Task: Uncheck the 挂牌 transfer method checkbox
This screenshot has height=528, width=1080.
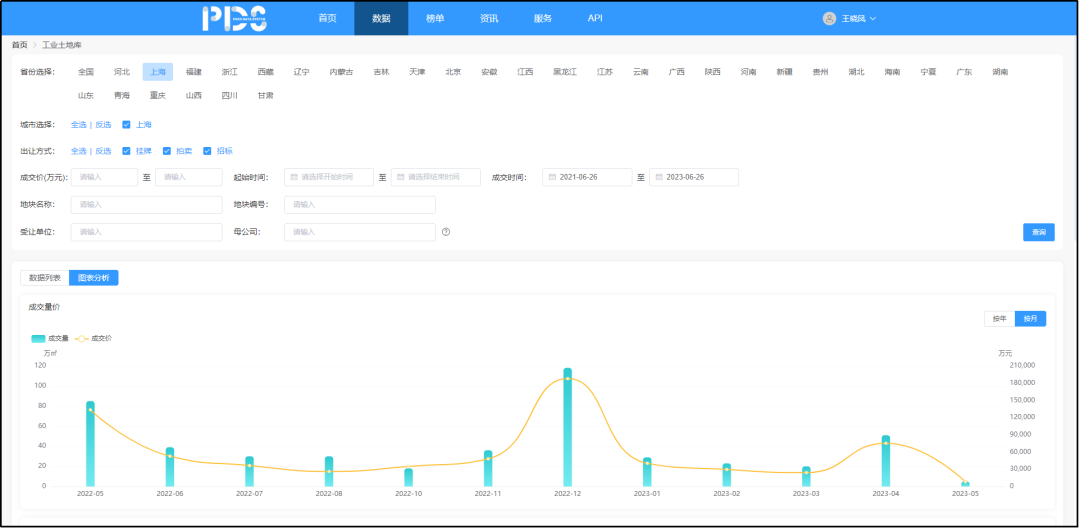Action: coord(126,151)
